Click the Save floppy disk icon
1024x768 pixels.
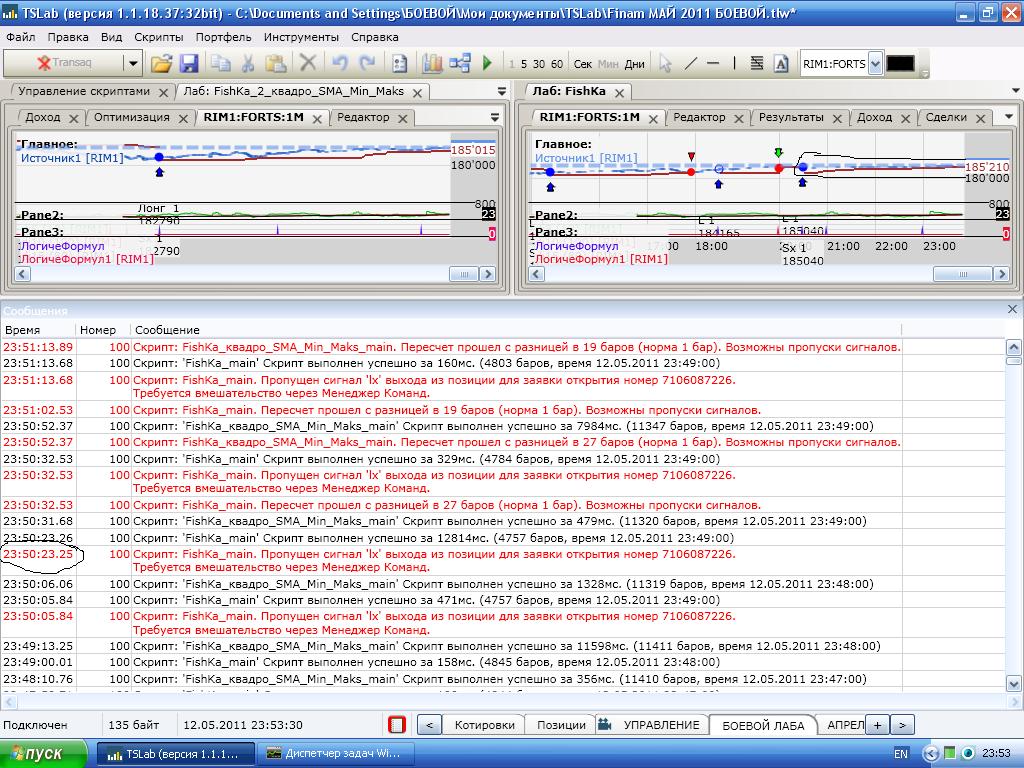click(x=188, y=64)
